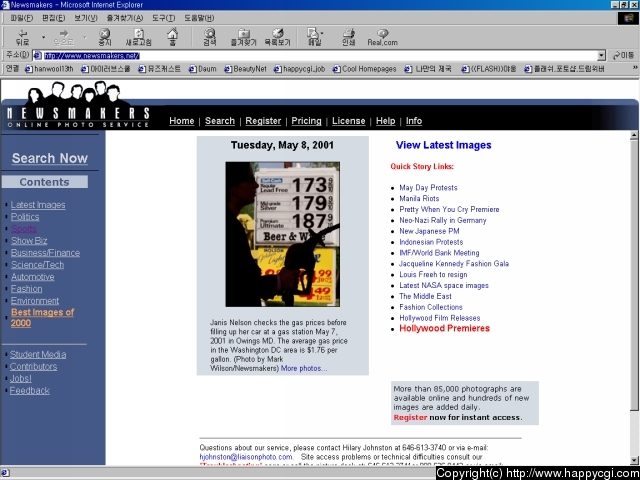Open the 편집(E) Edit menu
Viewport: 640px width, 480px height.
point(53,18)
